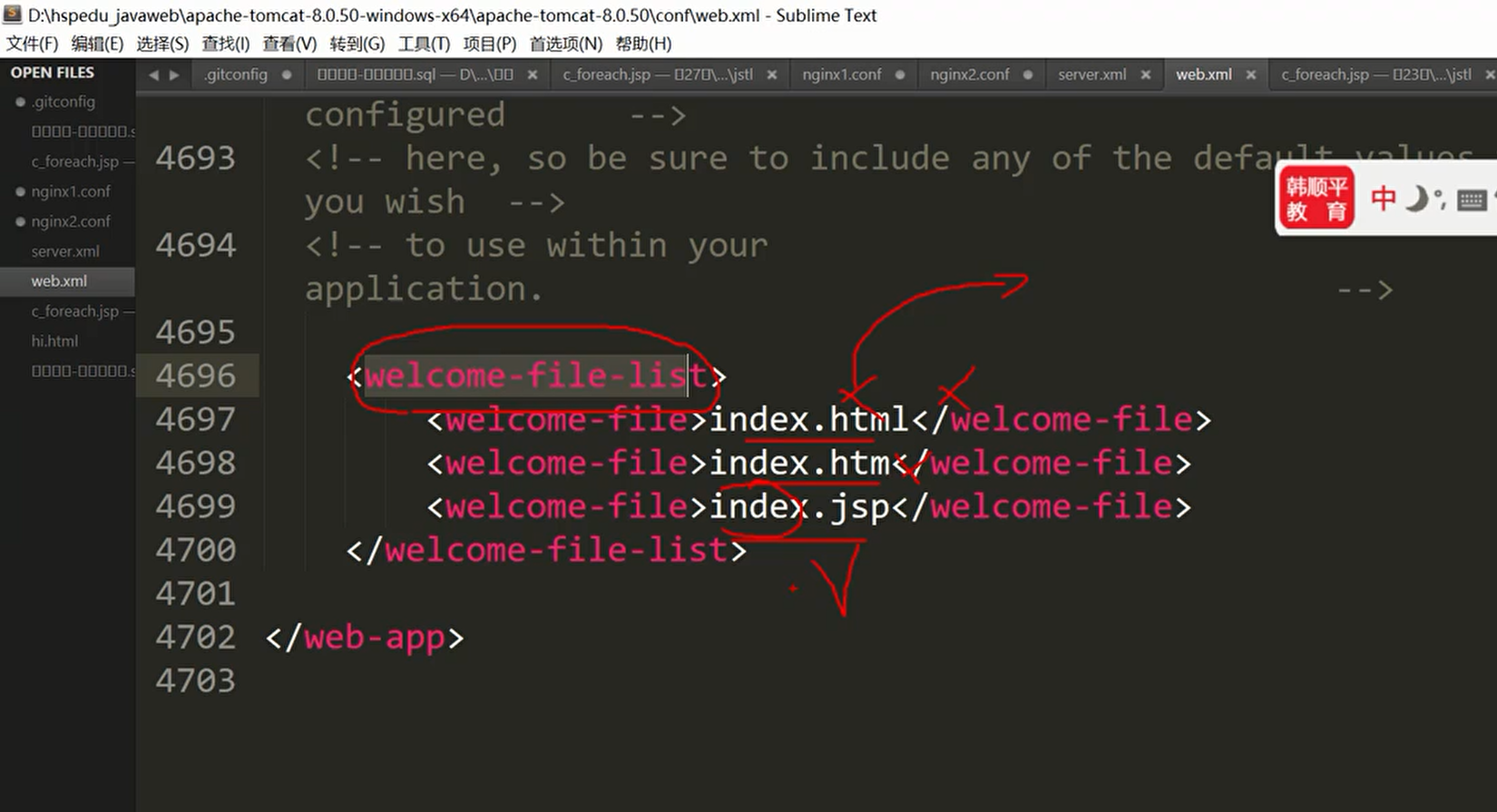This screenshot has width=1497, height=812.
Task: Open the 查看(V) menu
Action: pos(289,44)
